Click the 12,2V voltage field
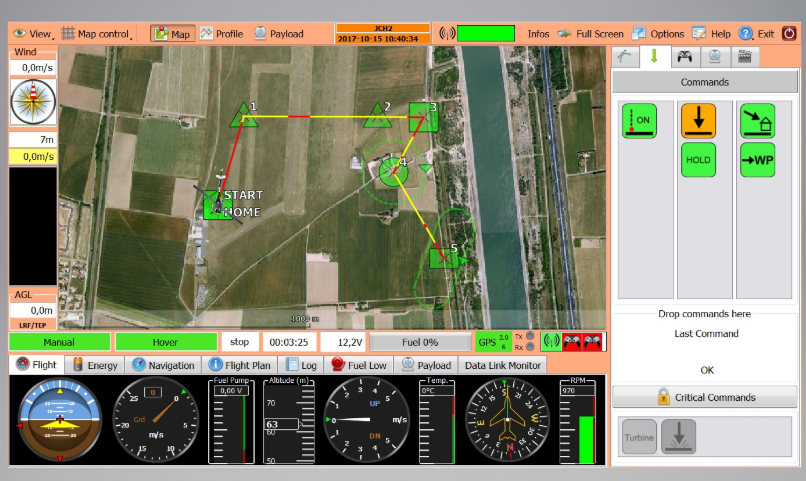 click(343, 342)
